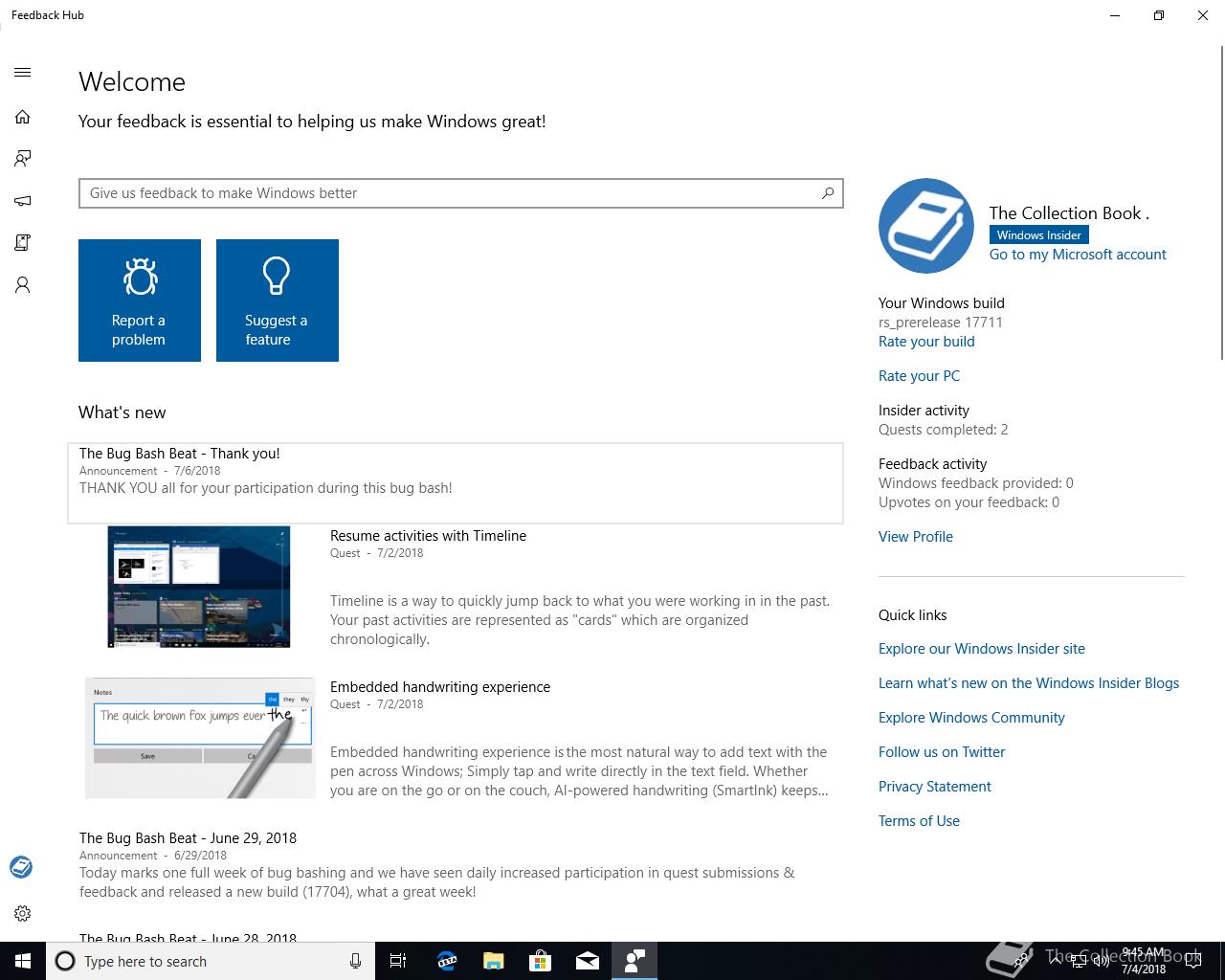1225x980 pixels.
Task: Click the Timeline quest thumbnail
Action: click(199, 587)
